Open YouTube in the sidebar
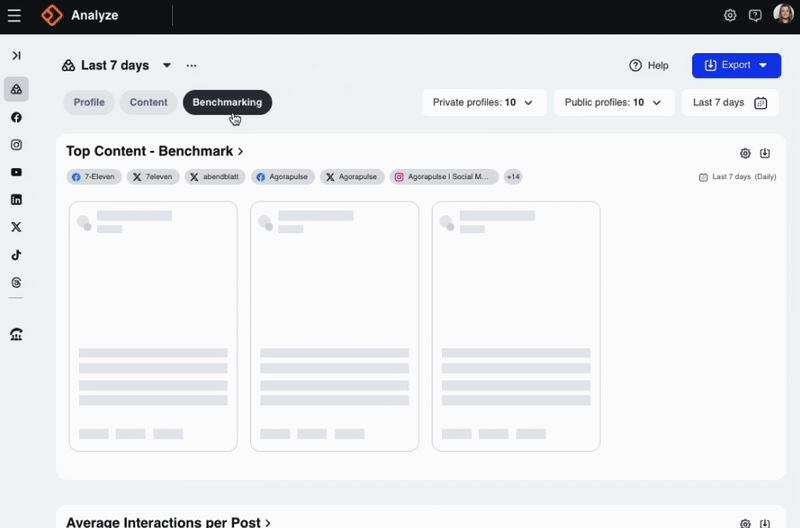Viewport: 800px width, 528px height. coord(16,172)
